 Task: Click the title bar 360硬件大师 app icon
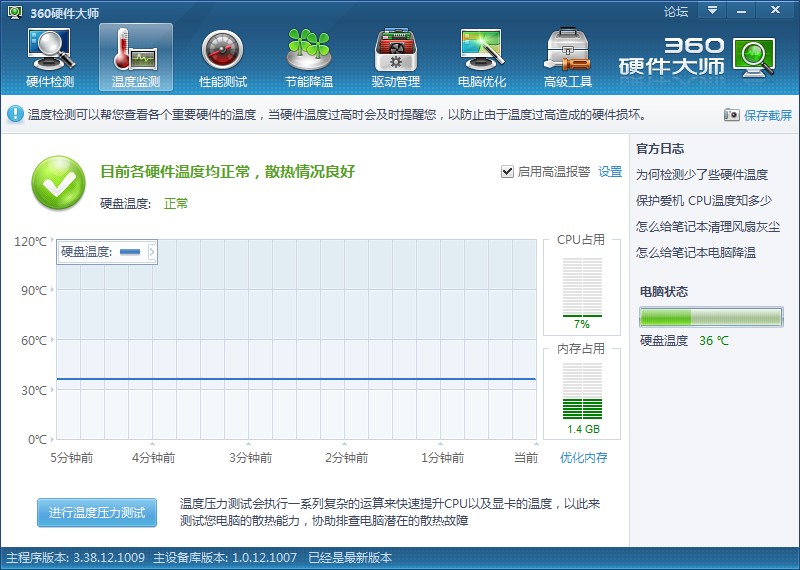(x=14, y=12)
